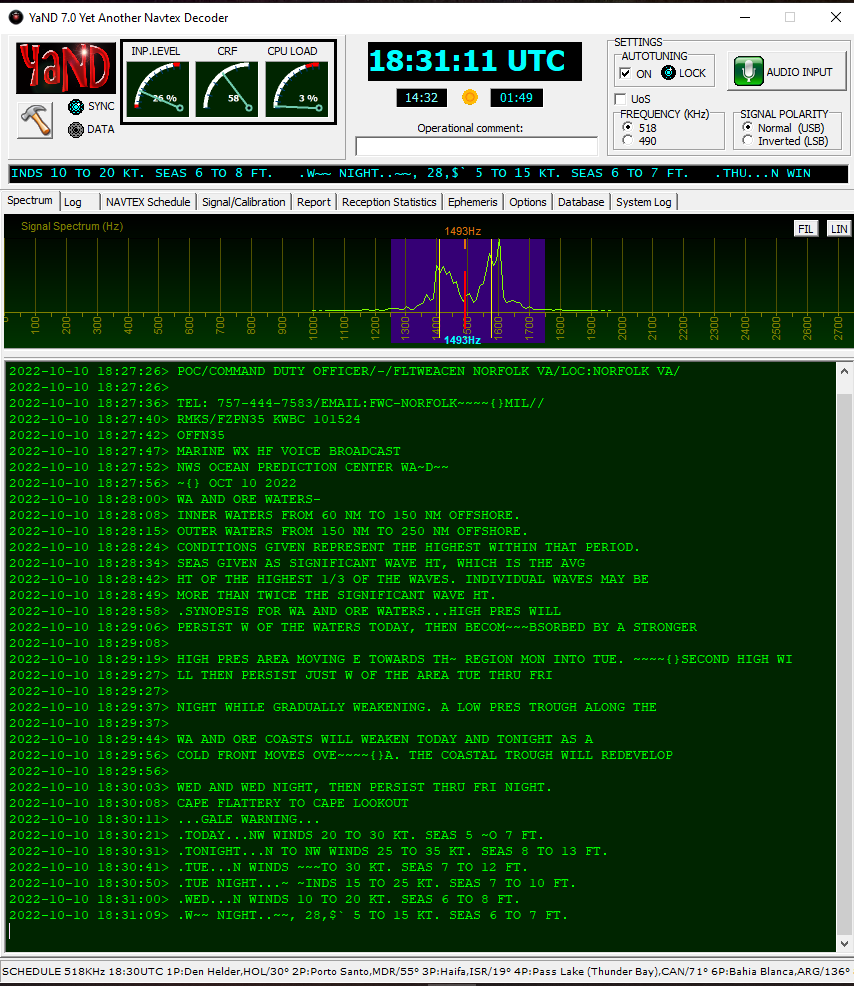Click the scroll down arrow of the log

click(845, 944)
